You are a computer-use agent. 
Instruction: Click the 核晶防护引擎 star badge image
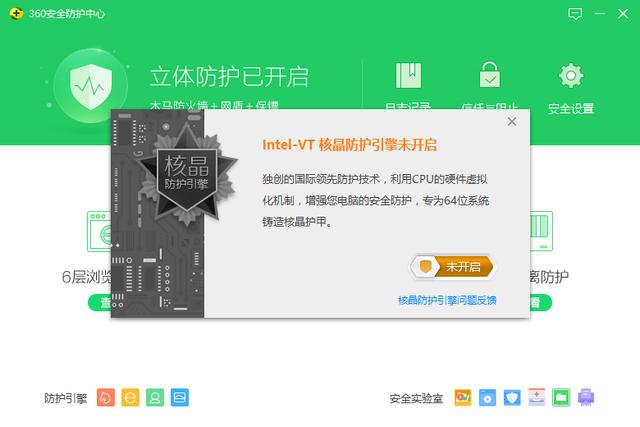click(188, 173)
